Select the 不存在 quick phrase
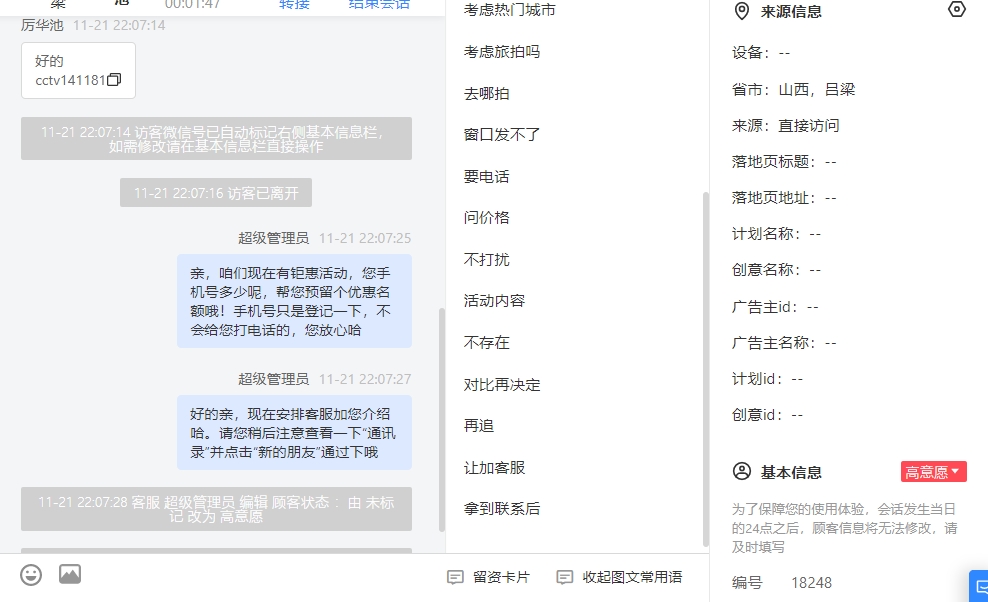Image resolution: width=988 pixels, height=602 pixels. pyautogui.click(x=486, y=342)
